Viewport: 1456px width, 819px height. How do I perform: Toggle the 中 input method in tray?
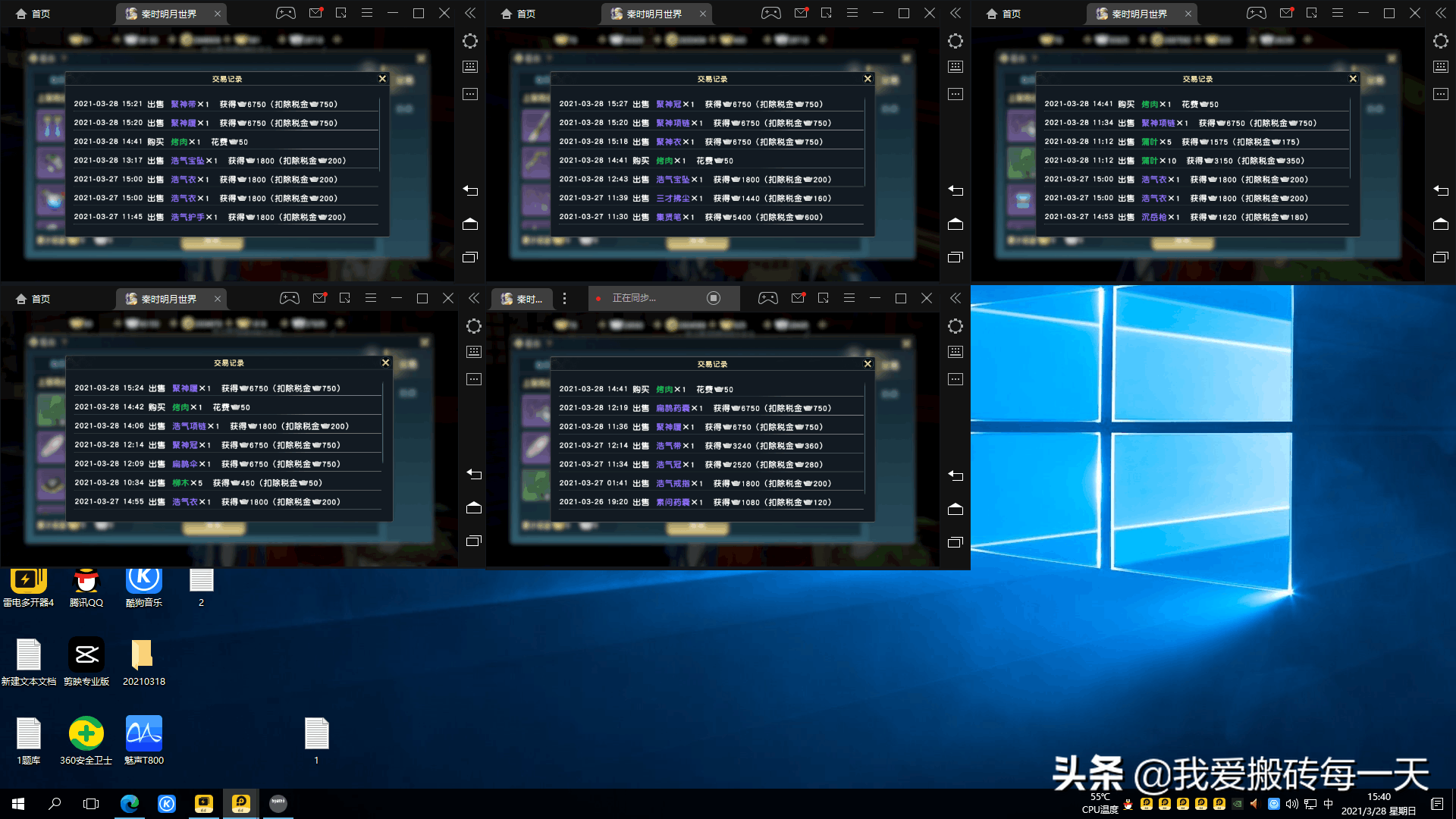coord(1328,804)
